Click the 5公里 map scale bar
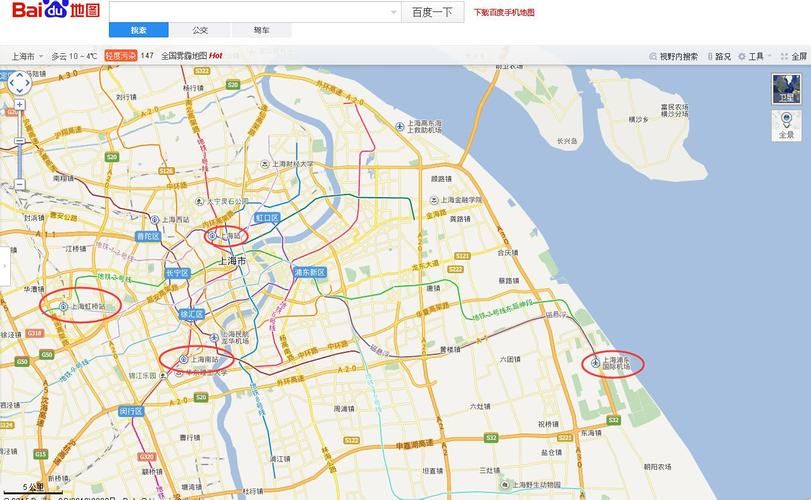 click(34, 489)
